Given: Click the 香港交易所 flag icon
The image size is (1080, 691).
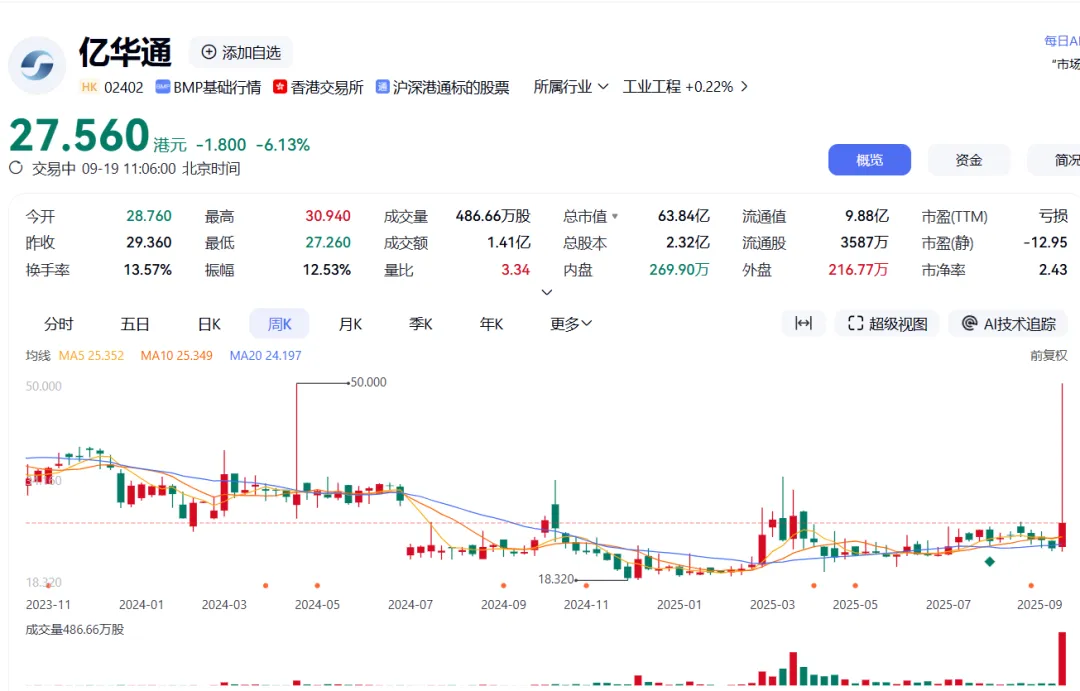Looking at the screenshot, I should coord(280,87).
